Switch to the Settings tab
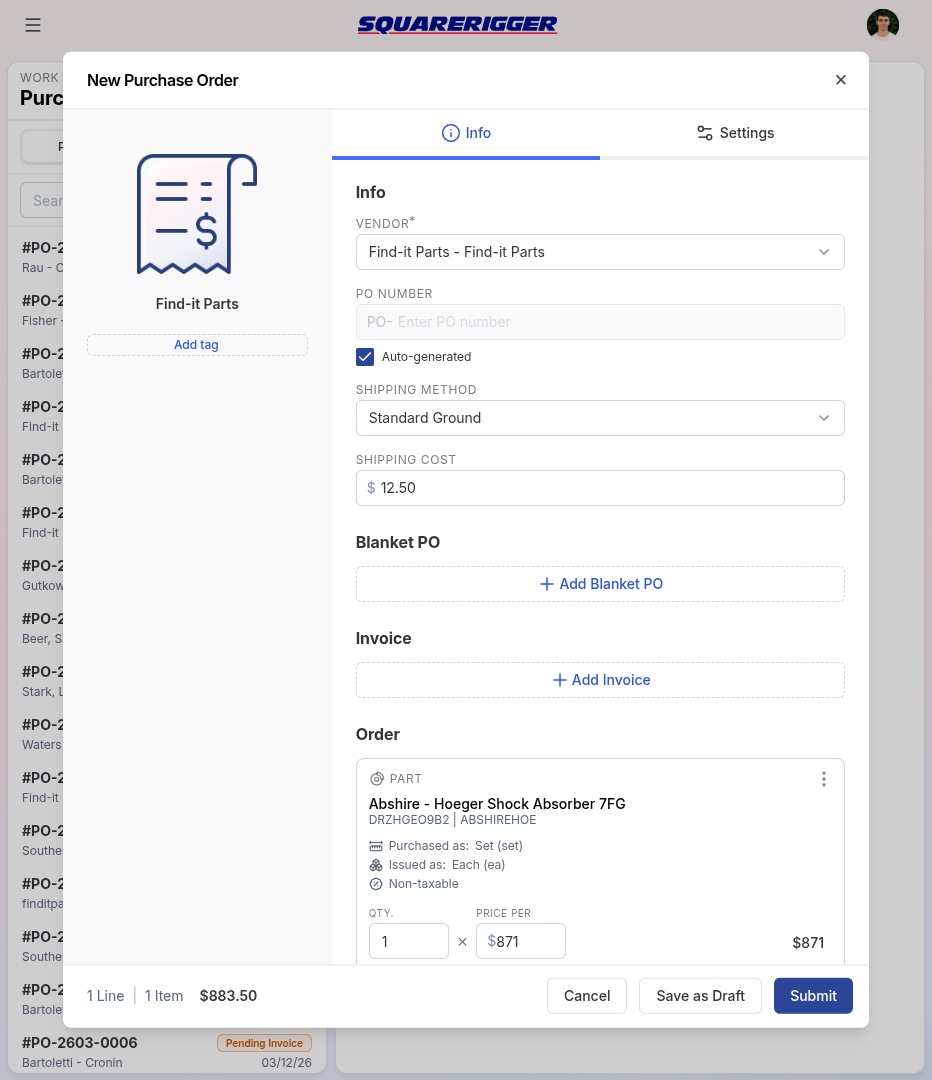This screenshot has width=932, height=1080. point(734,133)
